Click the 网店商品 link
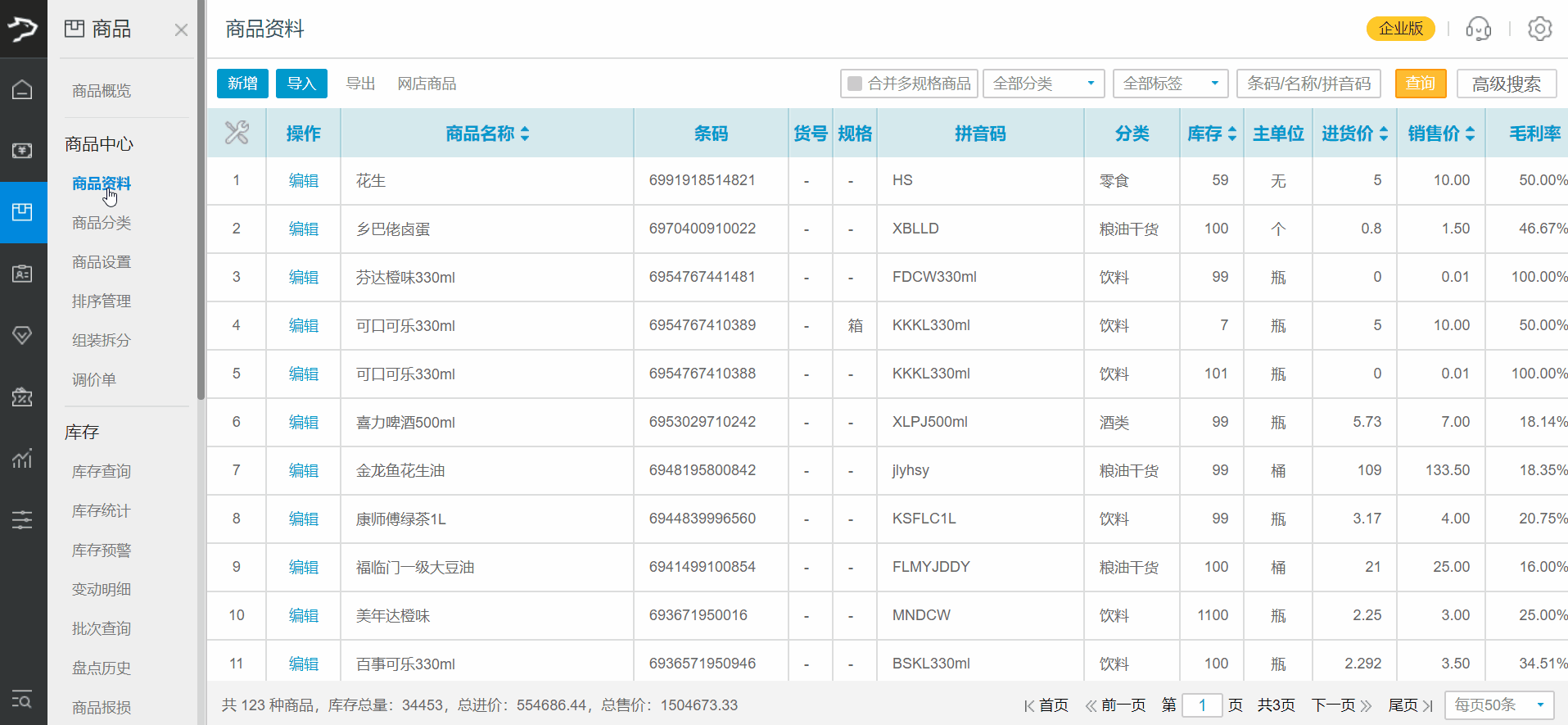This screenshot has height=725, width=1568. click(427, 84)
